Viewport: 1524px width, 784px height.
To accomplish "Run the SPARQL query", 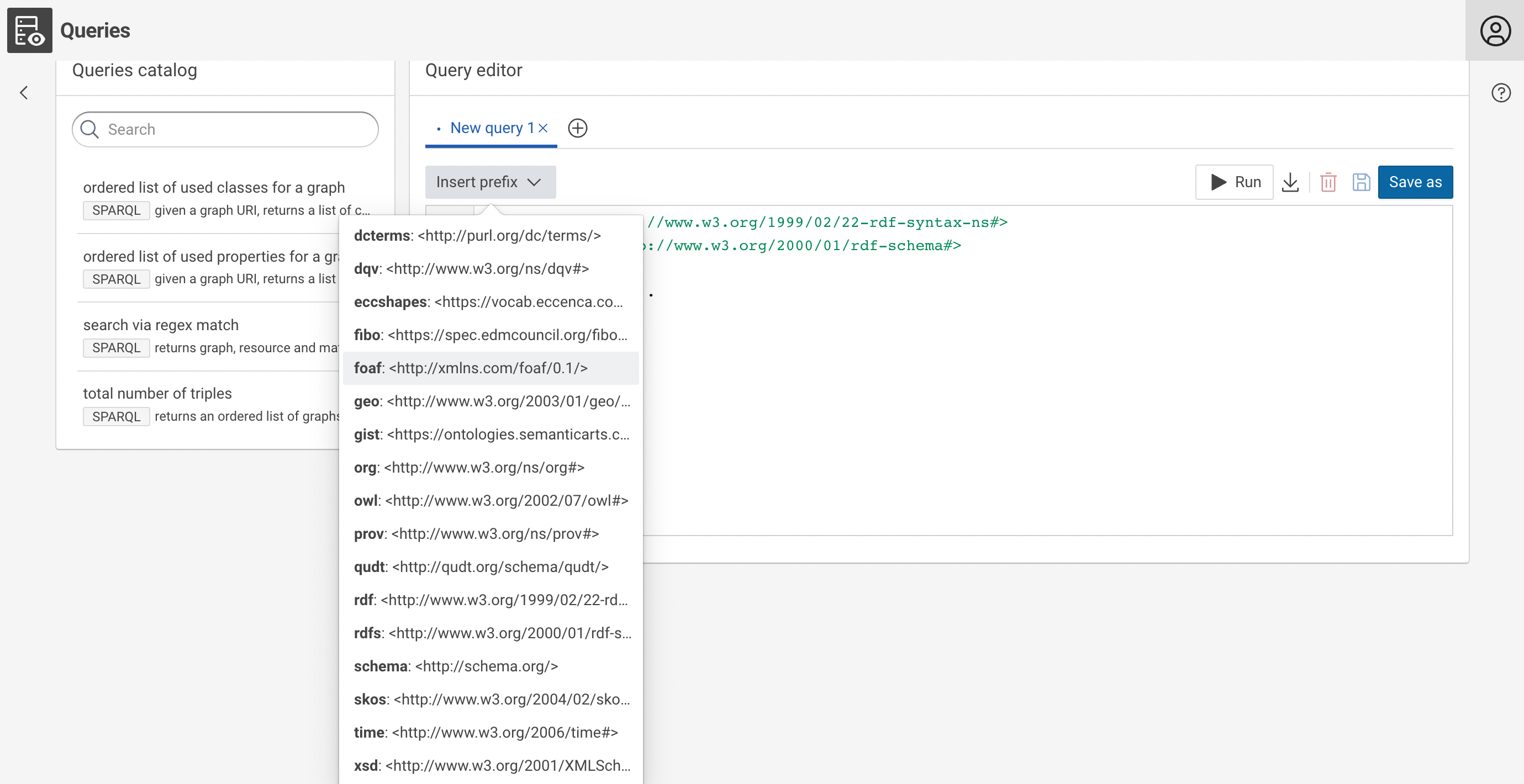I will pos(1234,182).
